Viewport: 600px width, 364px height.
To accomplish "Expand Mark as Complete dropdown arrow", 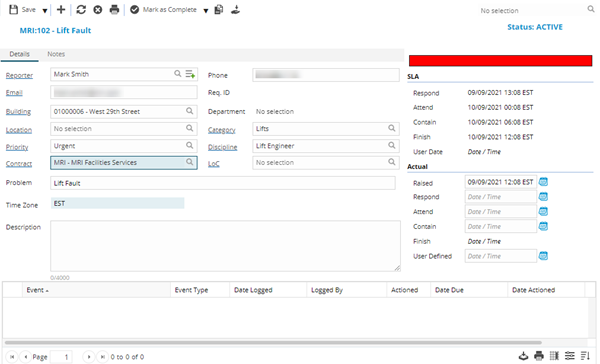I will pyautogui.click(x=206, y=10).
